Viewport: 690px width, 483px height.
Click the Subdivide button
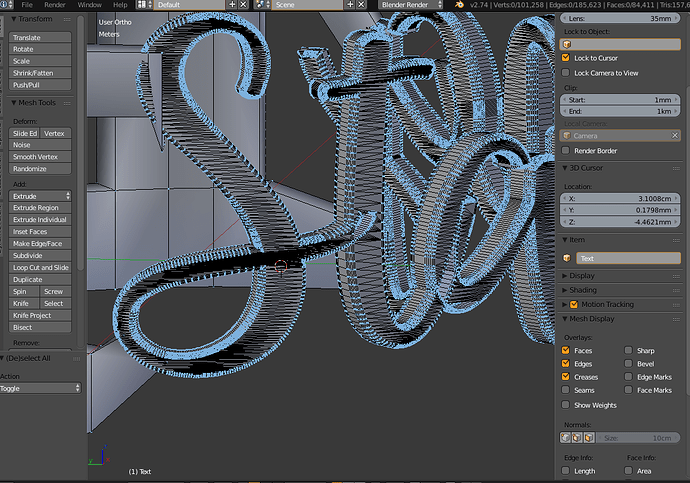pyautogui.click(x=40, y=255)
